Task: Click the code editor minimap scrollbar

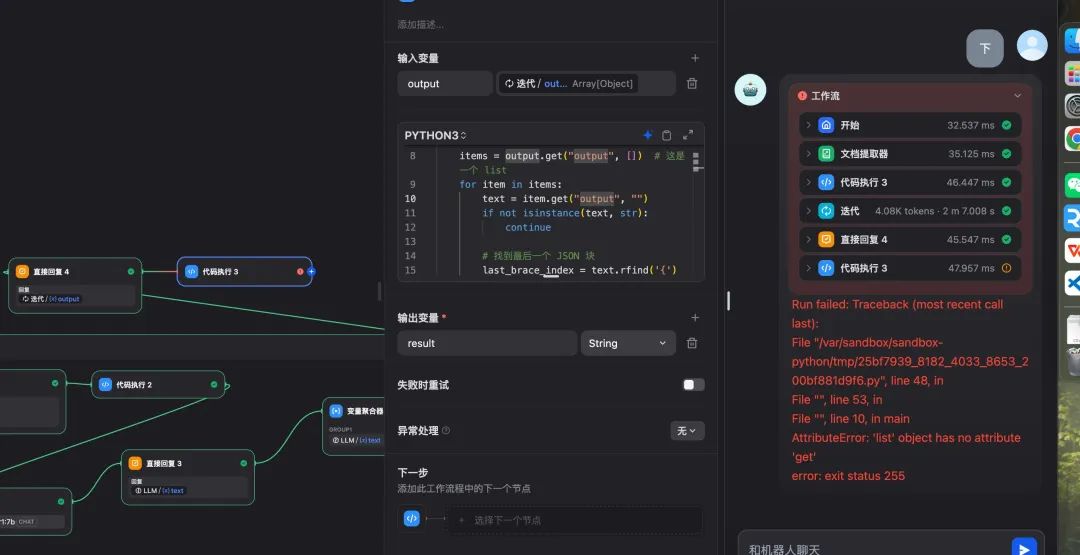Action: [696, 161]
